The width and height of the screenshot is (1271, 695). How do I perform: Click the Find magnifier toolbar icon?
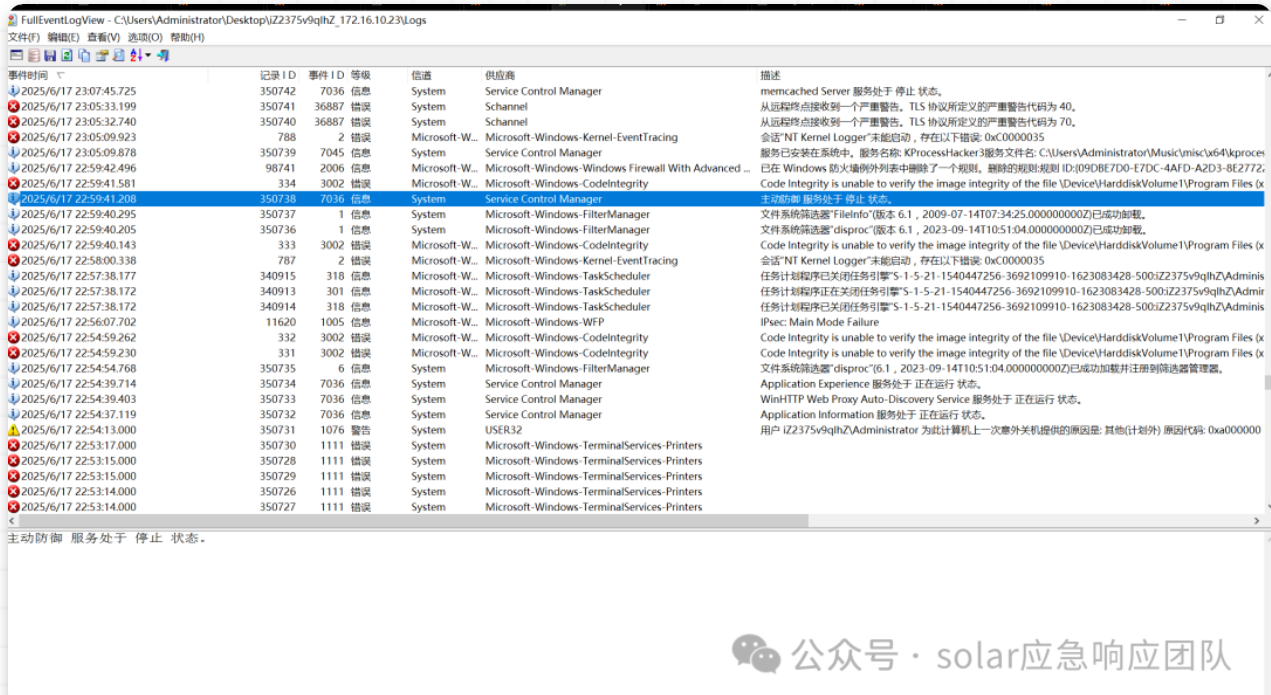(118, 56)
